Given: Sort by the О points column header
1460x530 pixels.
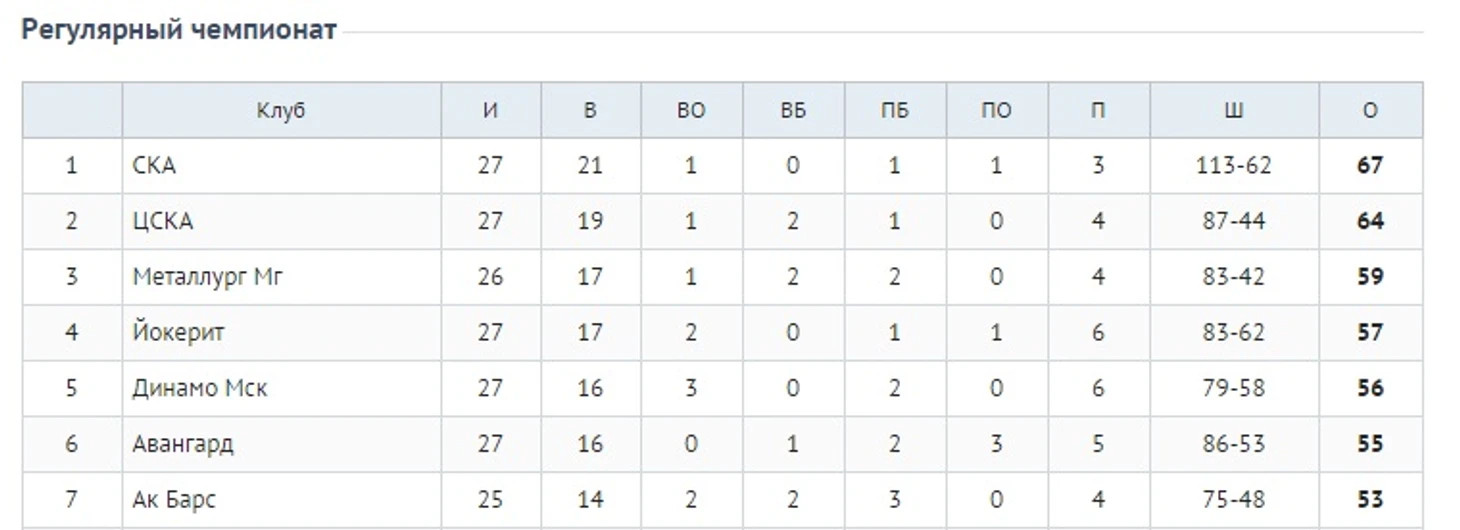Looking at the screenshot, I should pos(1370,111).
